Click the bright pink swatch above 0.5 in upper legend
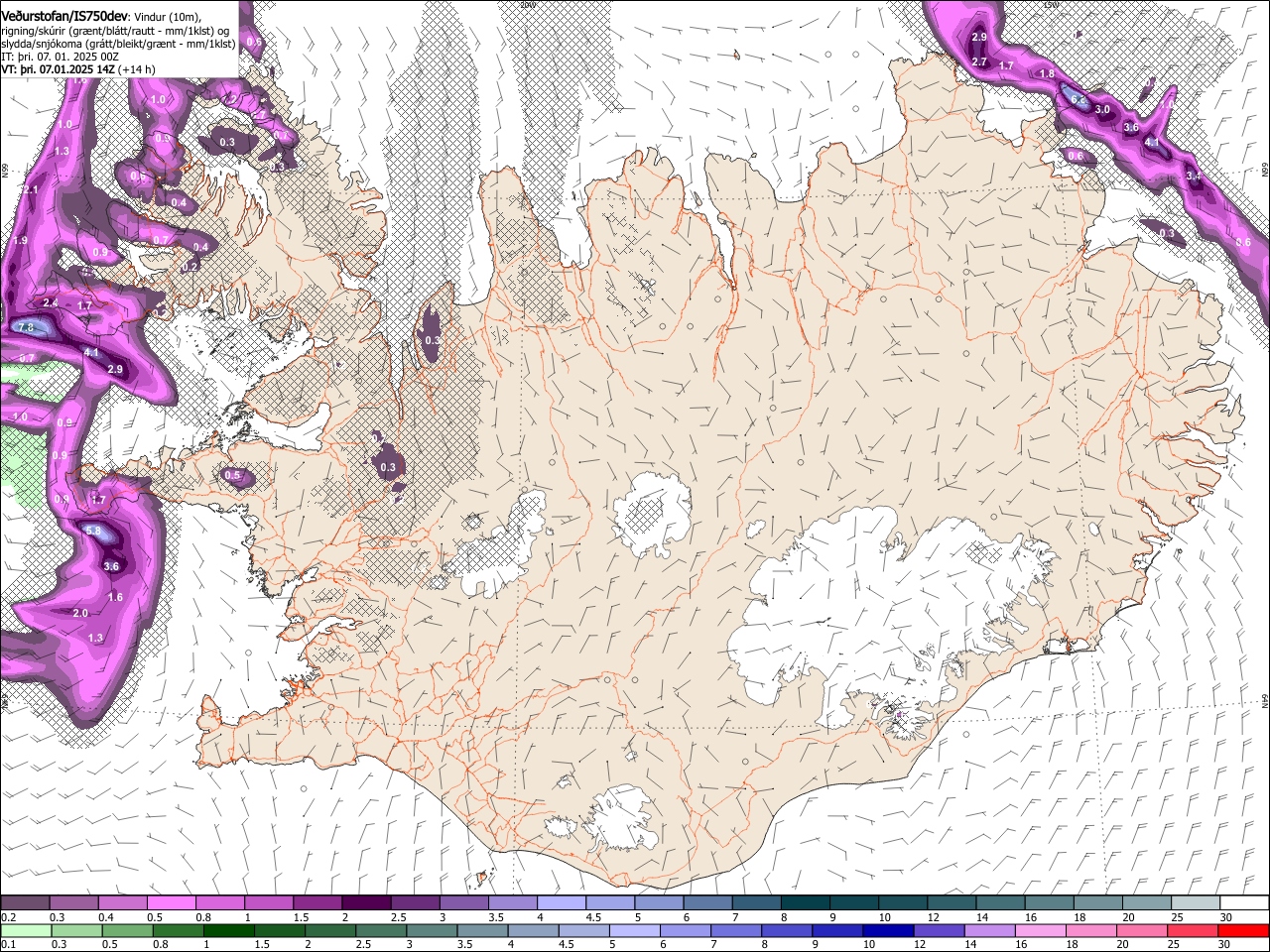 point(171,903)
